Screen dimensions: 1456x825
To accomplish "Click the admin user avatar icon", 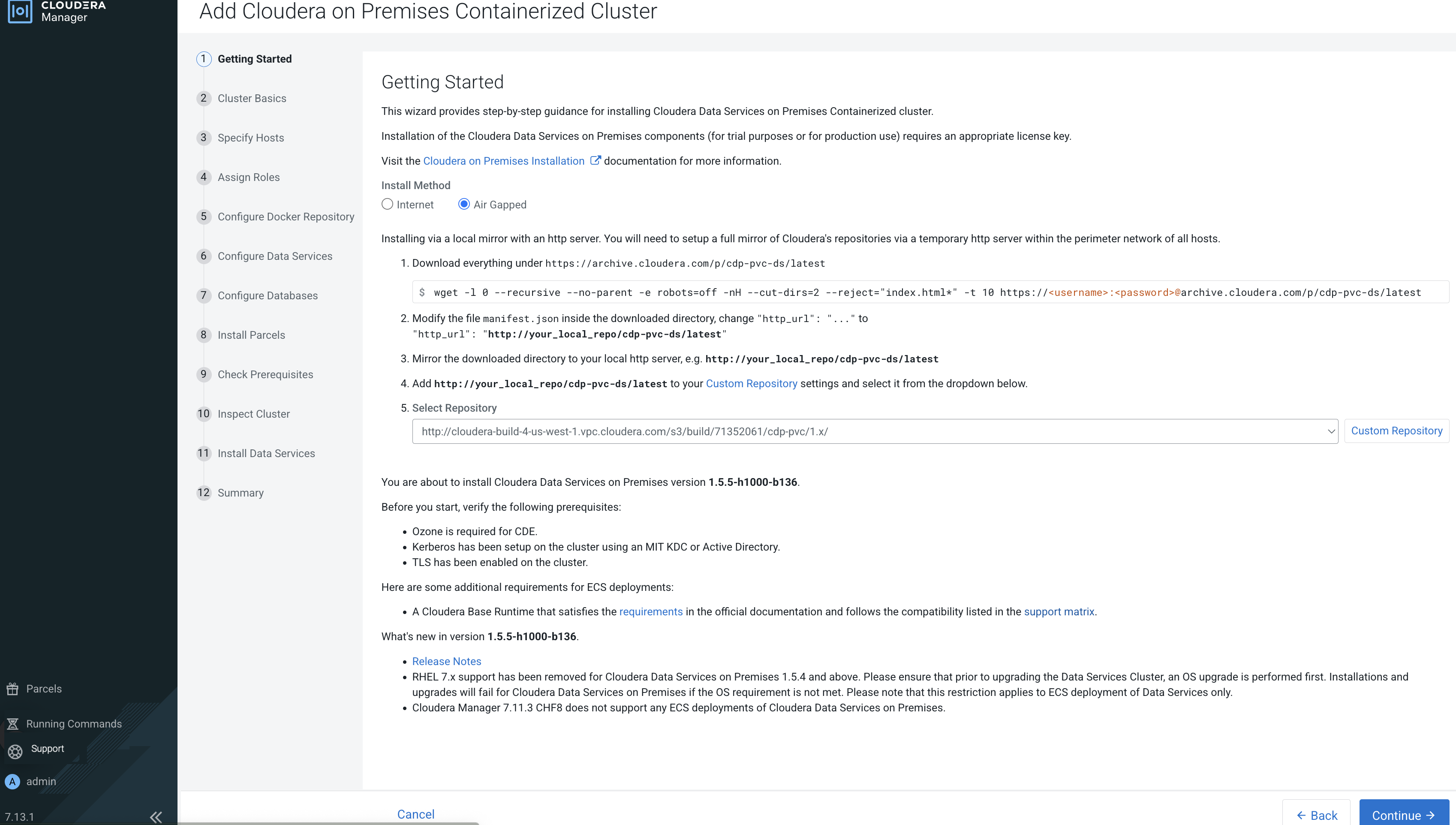I will click(12, 781).
